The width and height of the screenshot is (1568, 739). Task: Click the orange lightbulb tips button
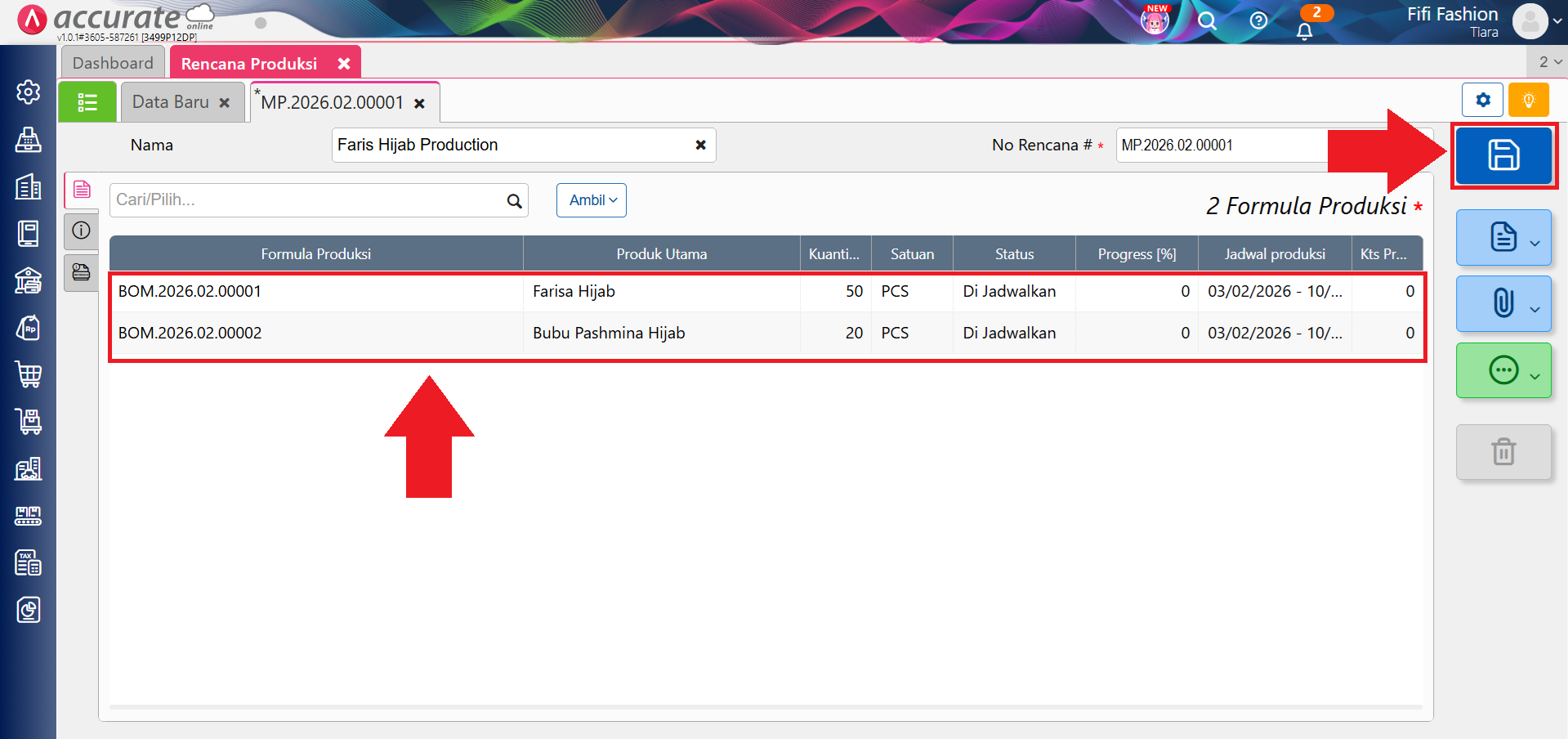(1528, 101)
